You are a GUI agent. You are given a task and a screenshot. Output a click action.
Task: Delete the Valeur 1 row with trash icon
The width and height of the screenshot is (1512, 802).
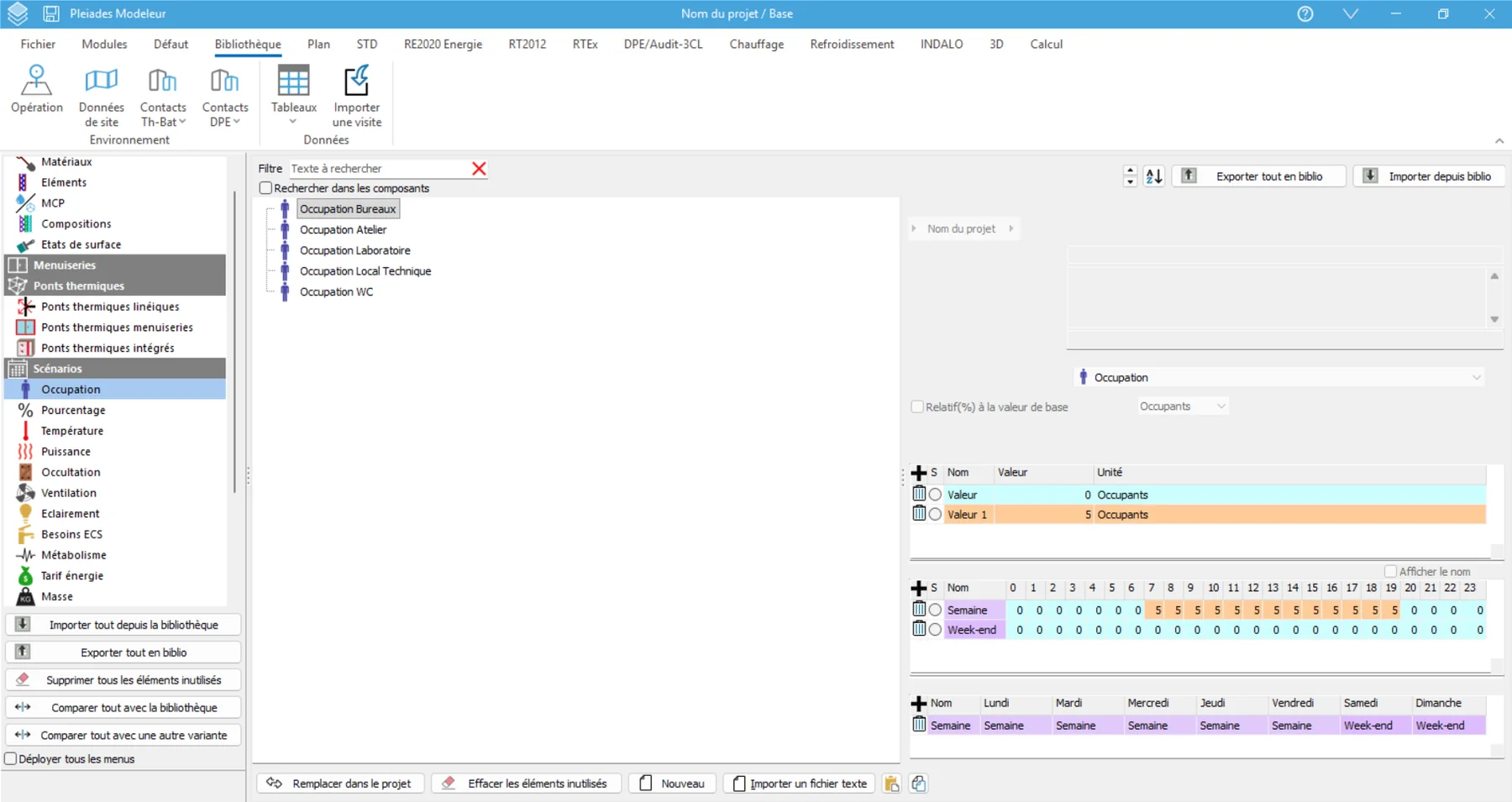tap(919, 514)
